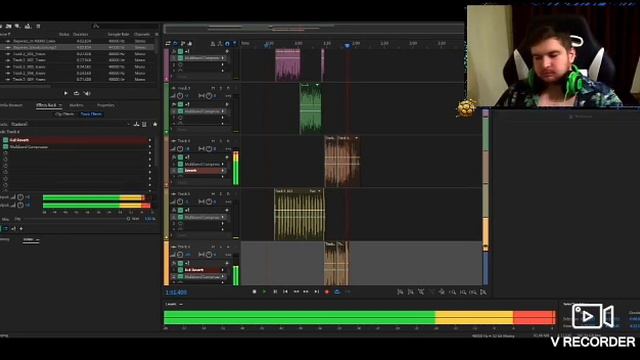Zoom out full icon at far right of zoom toolbar

[x=483, y=292]
